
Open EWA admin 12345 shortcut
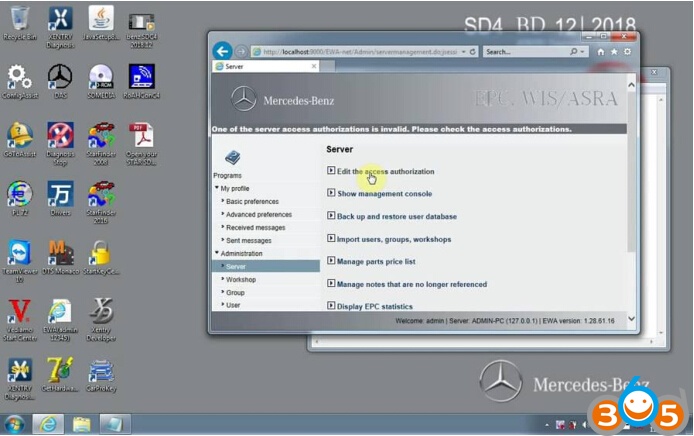[x=60, y=320]
